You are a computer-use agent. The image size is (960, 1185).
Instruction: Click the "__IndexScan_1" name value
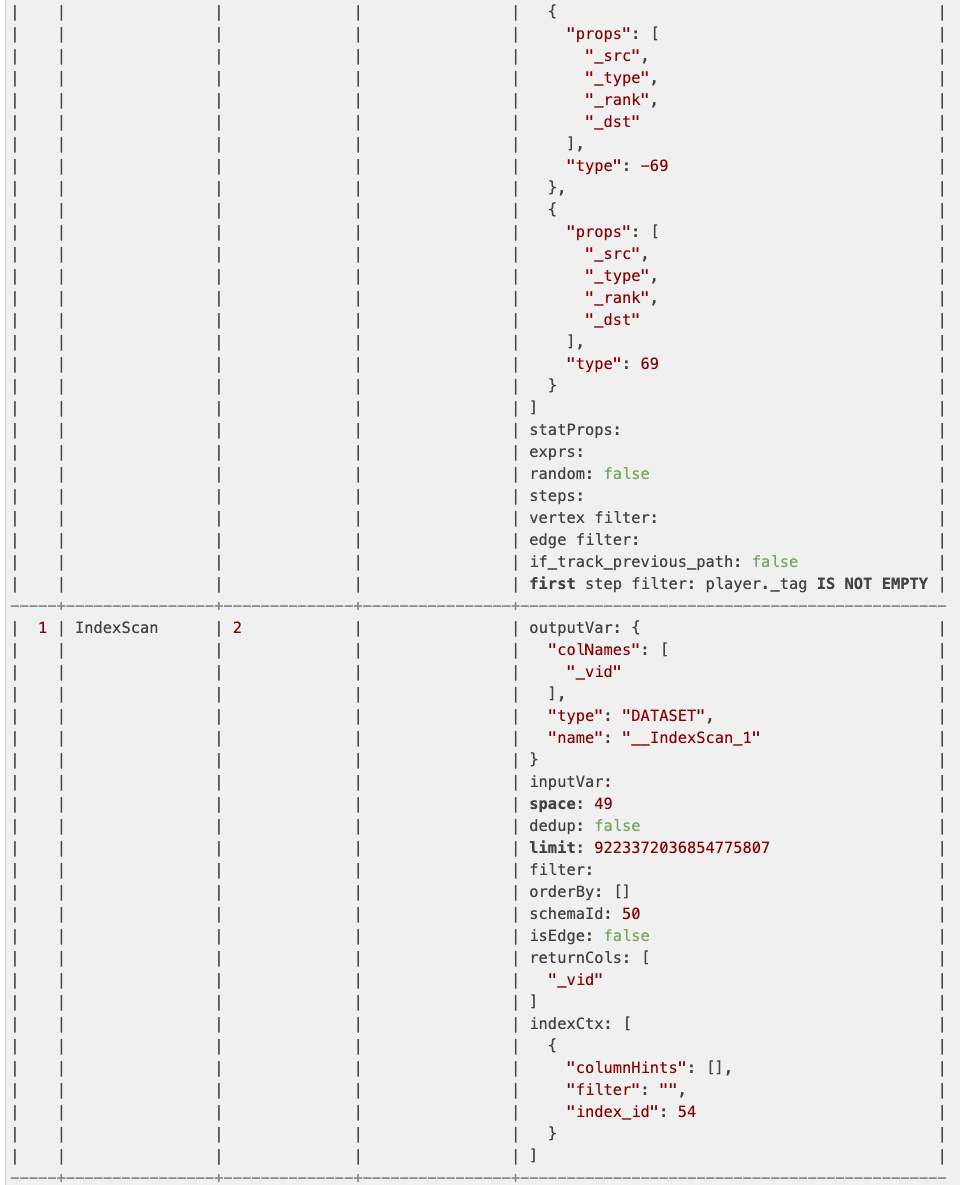coord(691,738)
